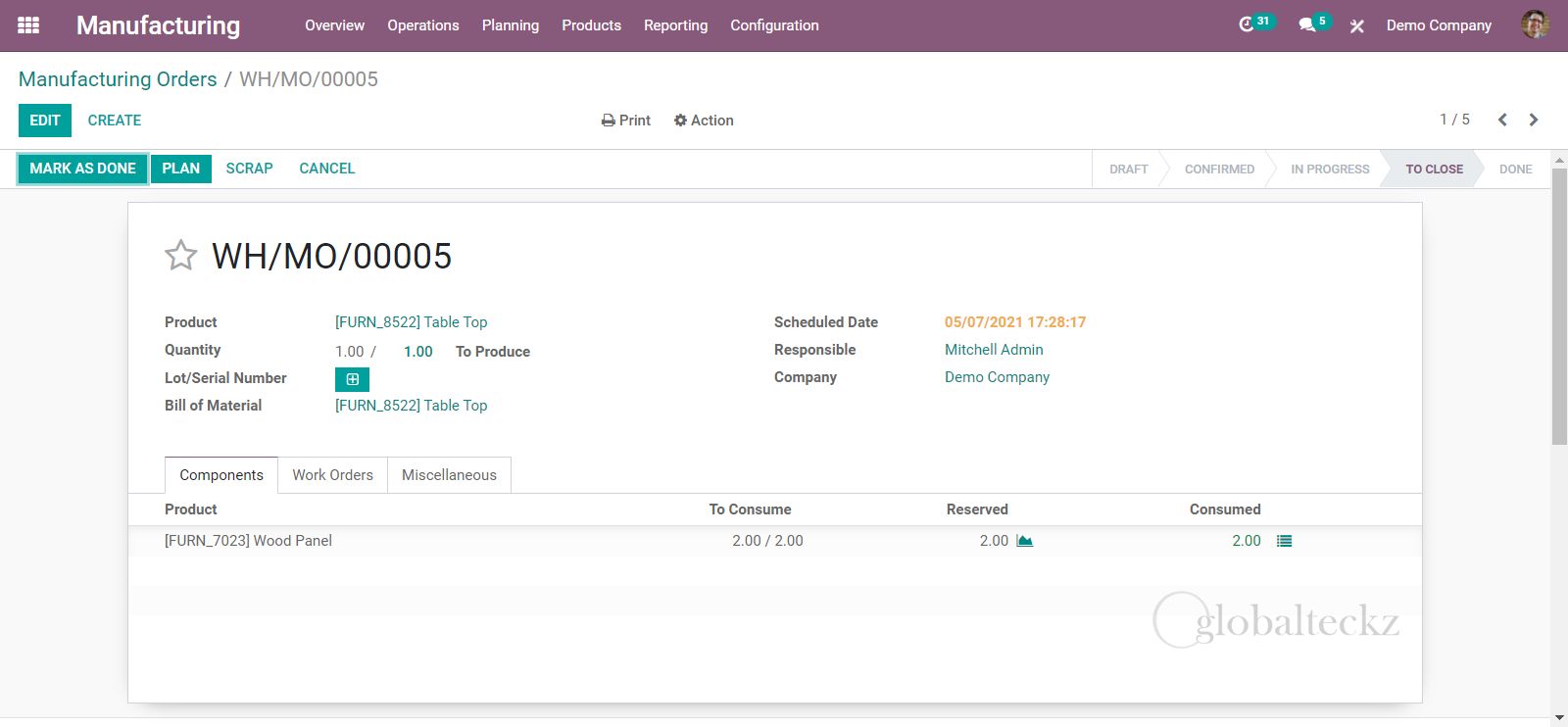Image resolution: width=1568 pixels, height=727 pixels.
Task: Click the CREATE button
Action: (x=115, y=121)
